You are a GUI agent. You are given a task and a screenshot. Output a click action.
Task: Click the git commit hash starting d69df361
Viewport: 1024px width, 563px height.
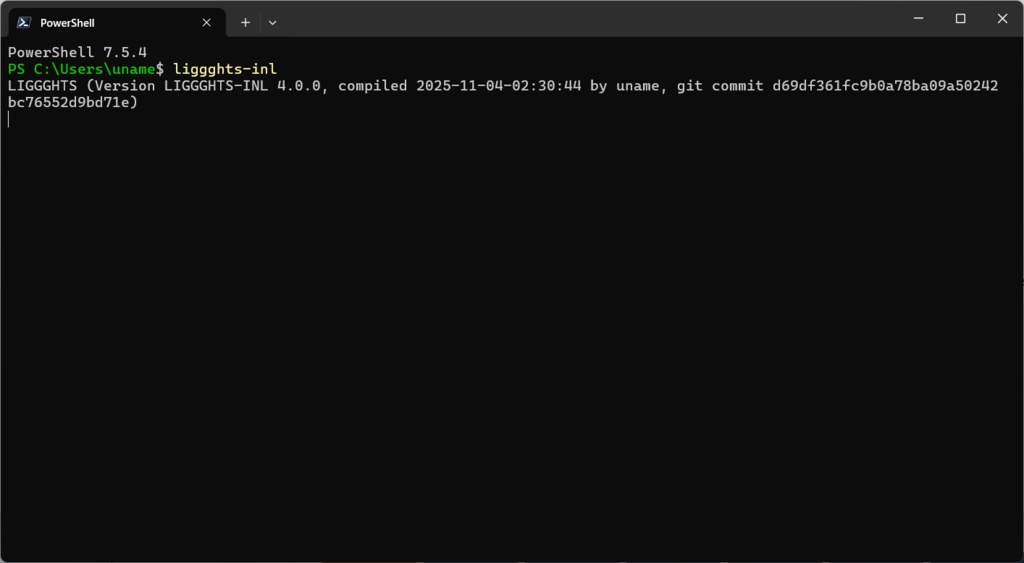(885, 85)
